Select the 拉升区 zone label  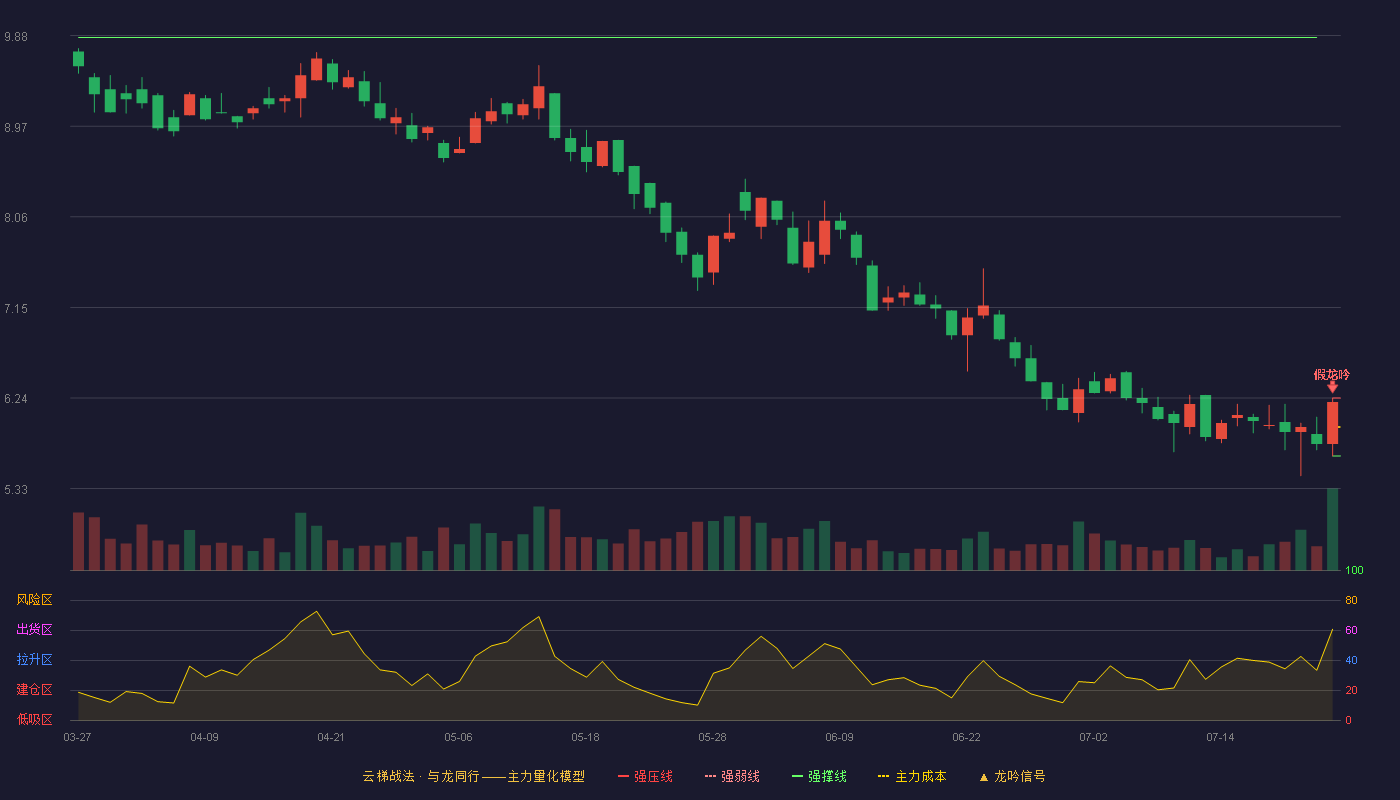pos(34,660)
